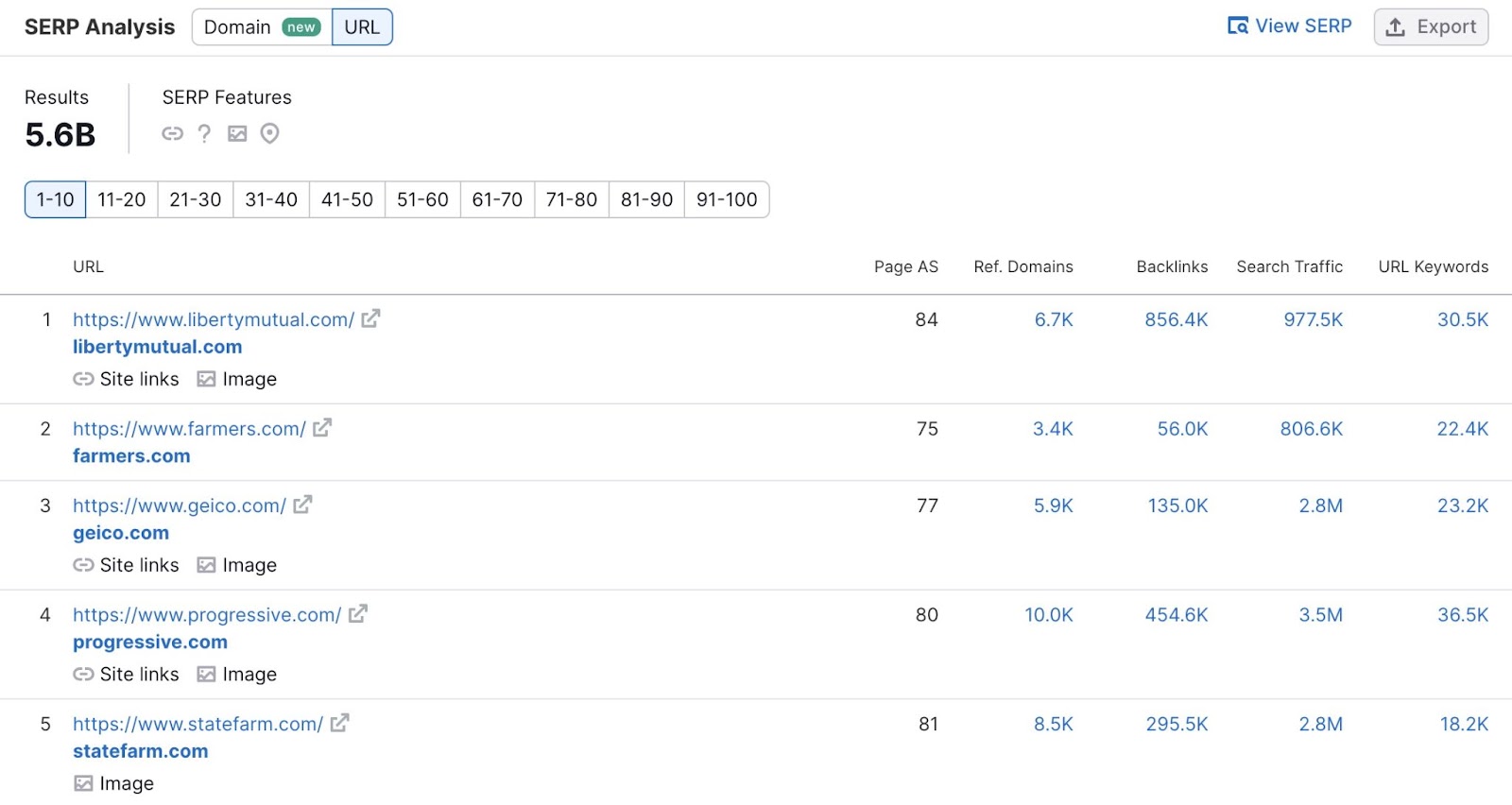Open geico.com 135.0K backlinks
The width and height of the screenshot is (1512, 805).
pos(1178,505)
